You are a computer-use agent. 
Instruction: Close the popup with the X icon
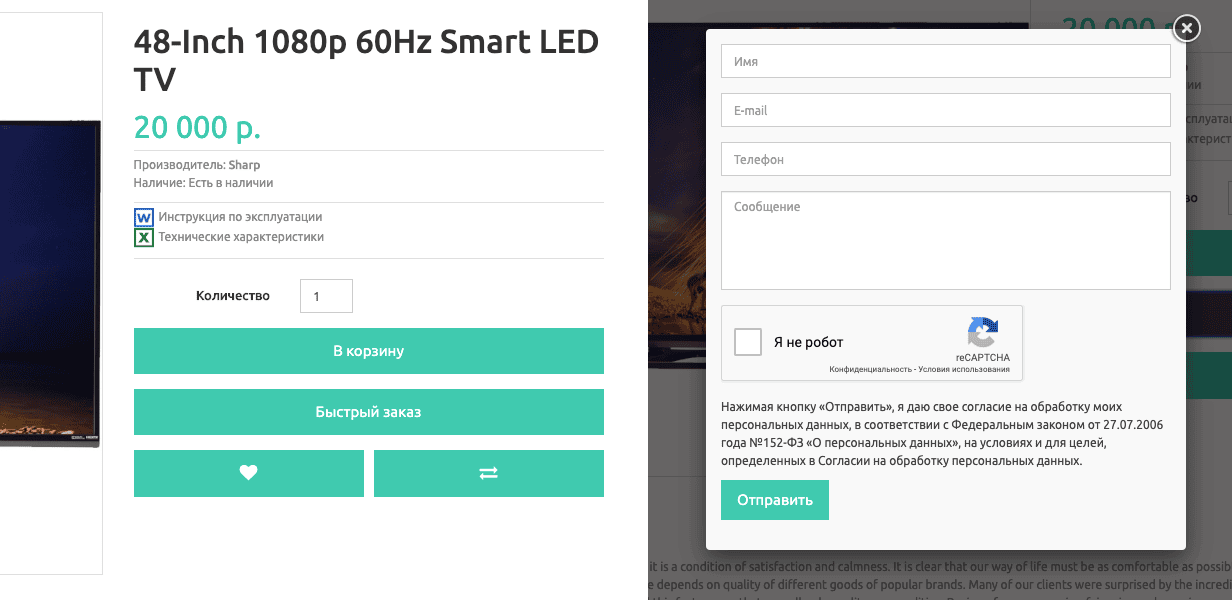tap(1186, 28)
